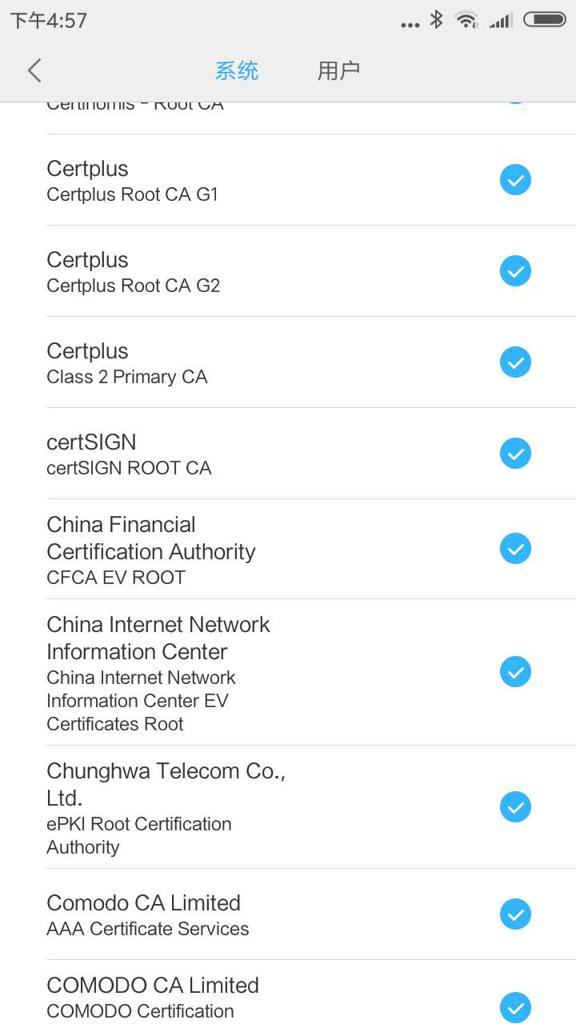Disable certSIGN ROOT CA certificate

coord(515,454)
